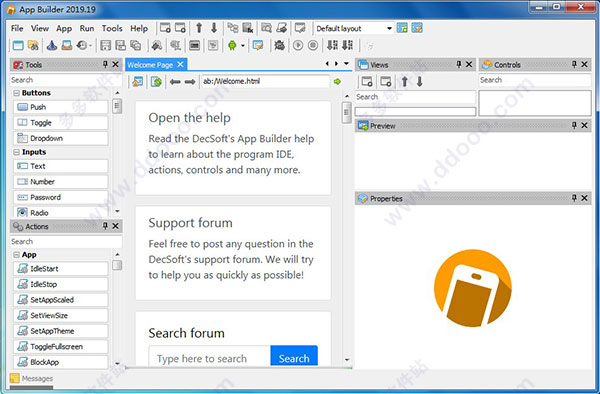Open the Run menu
This screenshot has height=394, width=600.
click(87, 28)
